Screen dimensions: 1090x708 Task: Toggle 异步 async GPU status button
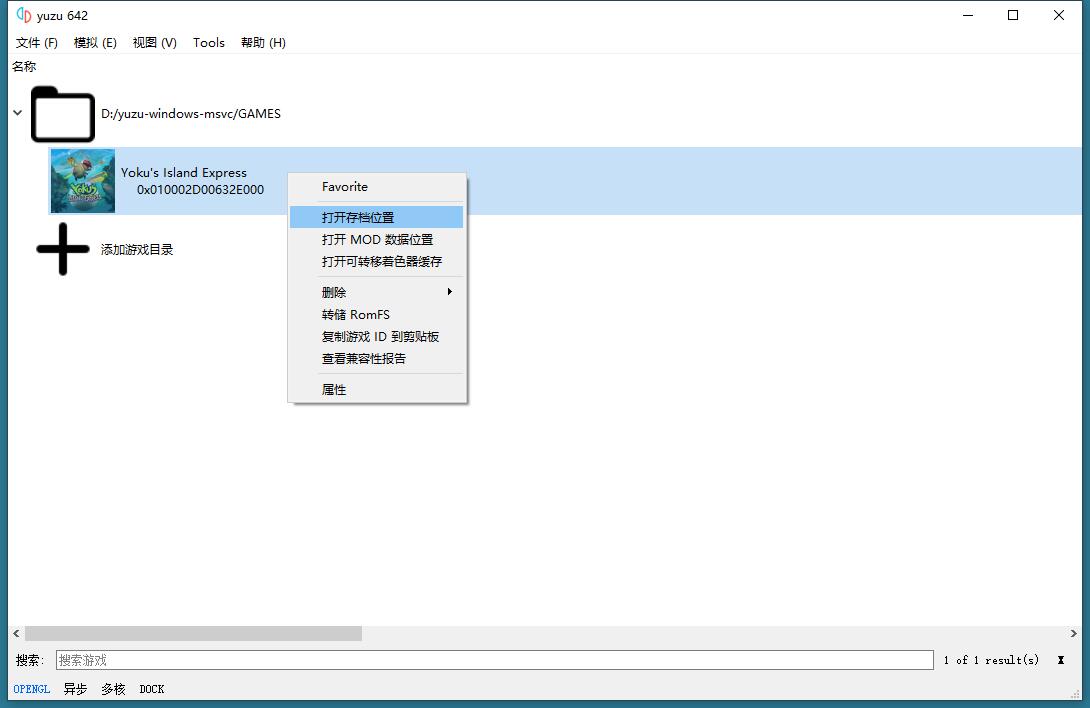click(75, 689)
